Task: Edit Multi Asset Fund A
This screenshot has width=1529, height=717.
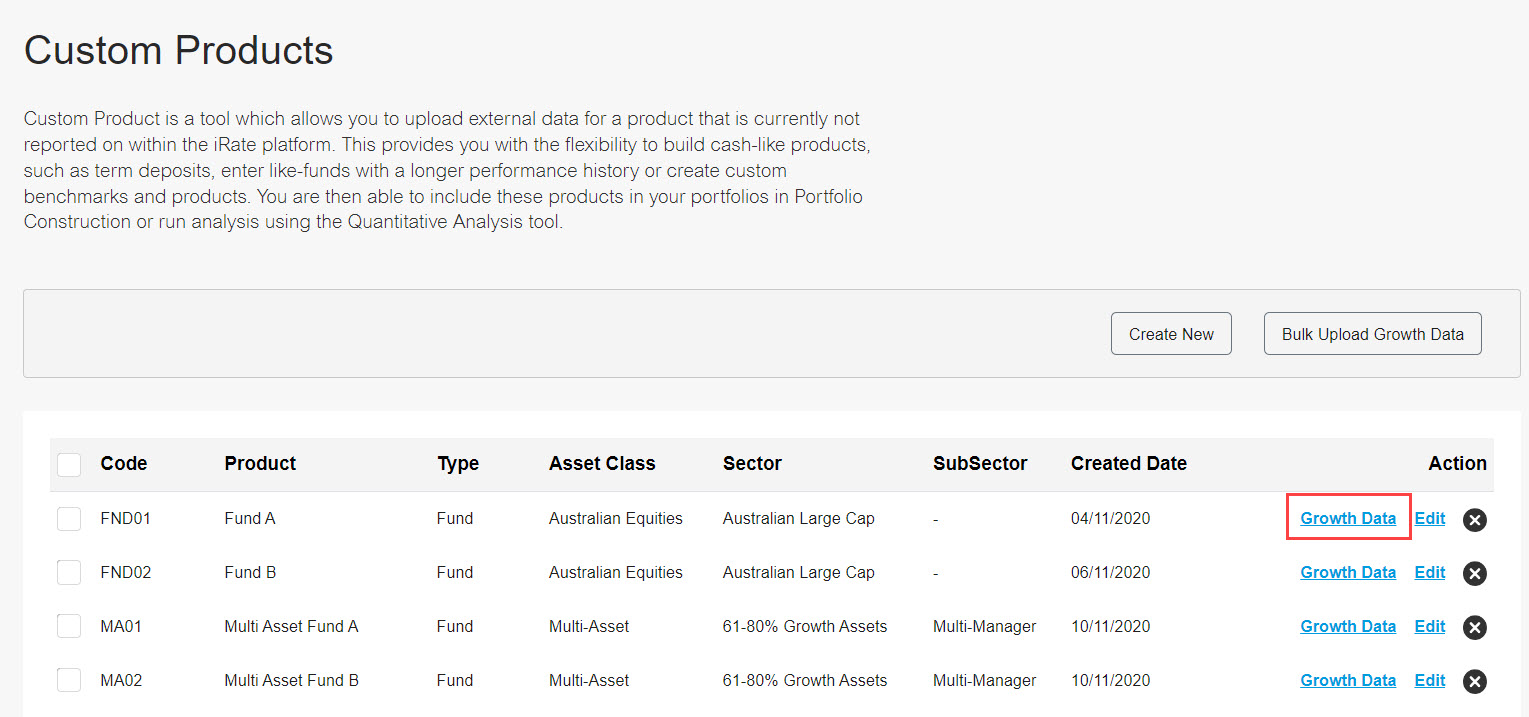Action: [x=1430, y=626]
